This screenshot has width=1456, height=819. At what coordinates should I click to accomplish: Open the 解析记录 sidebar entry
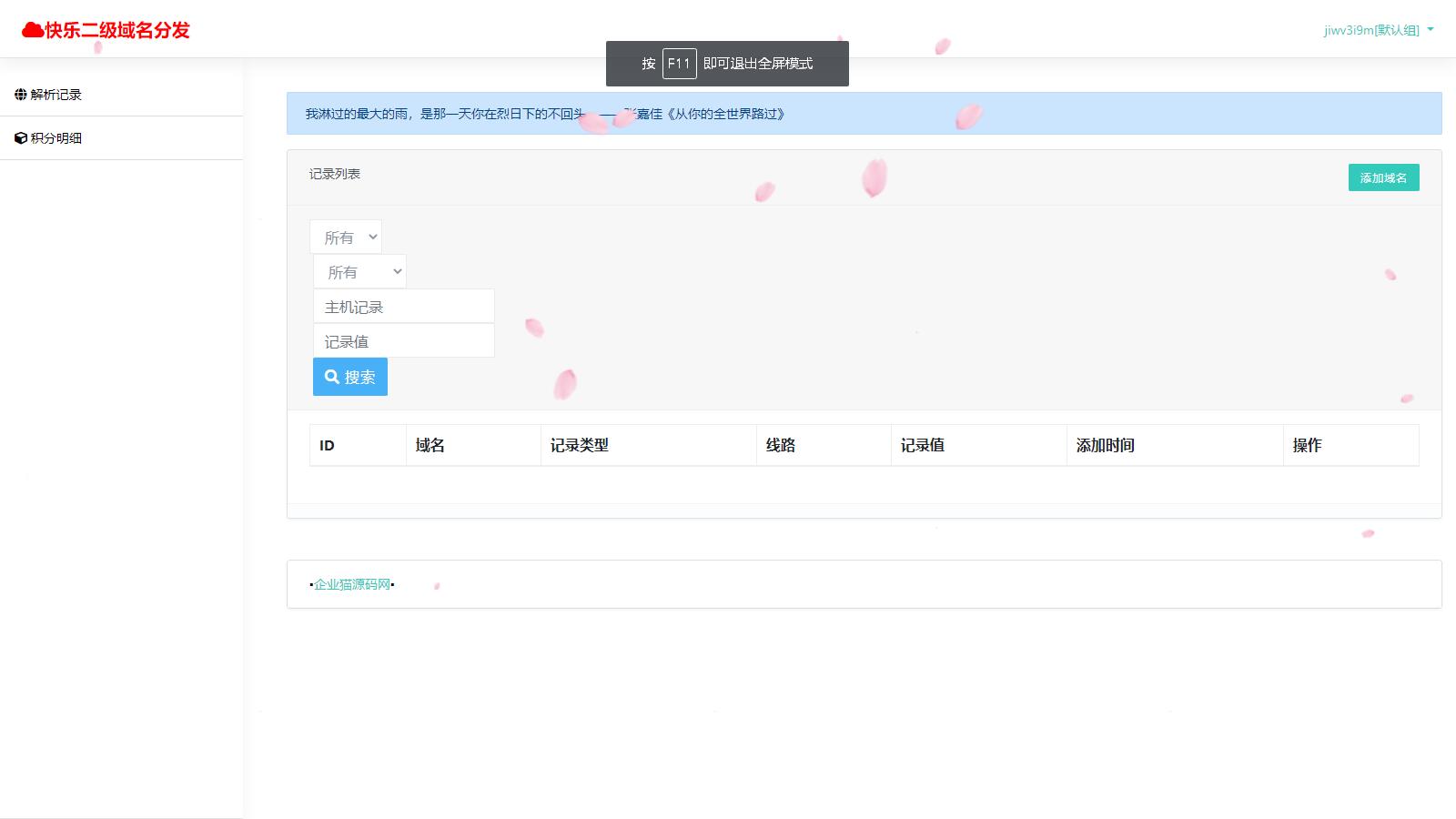pyautogui.click(x=55, y=94)
